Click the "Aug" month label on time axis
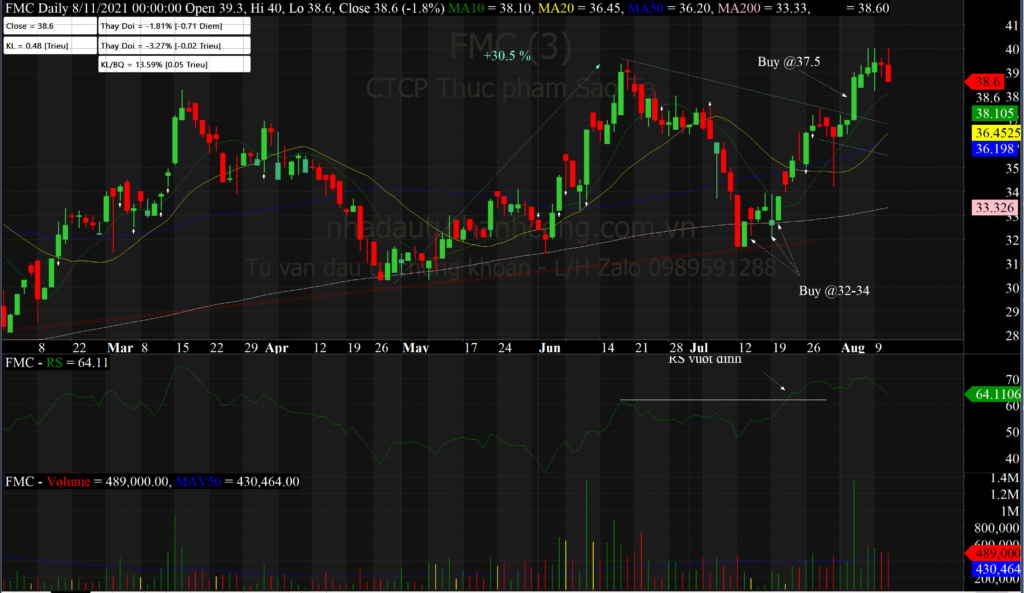 852,349
